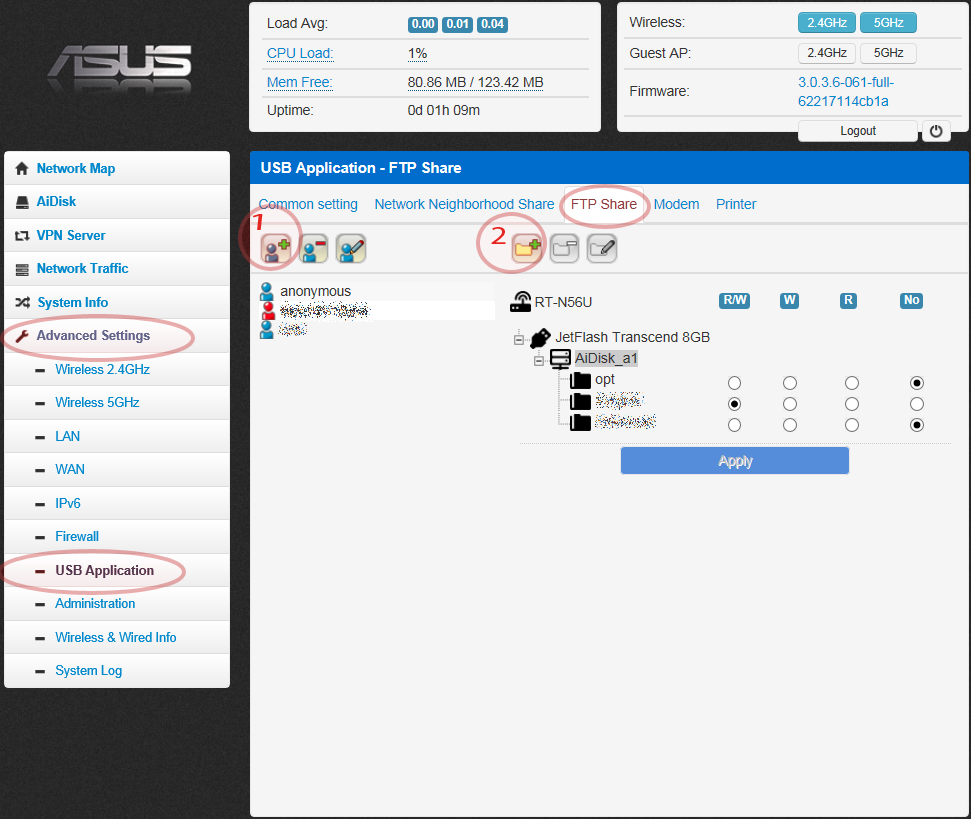971x819 pixels.
Task: Collapse the JetFlash Transcend 8GB tree node
Action: click(519, 339)
